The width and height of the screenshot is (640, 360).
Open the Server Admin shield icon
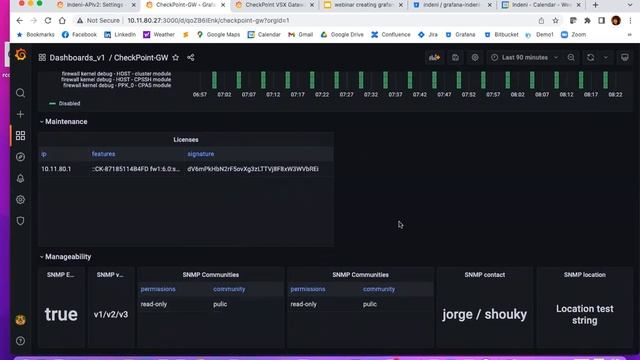(20, 221)
